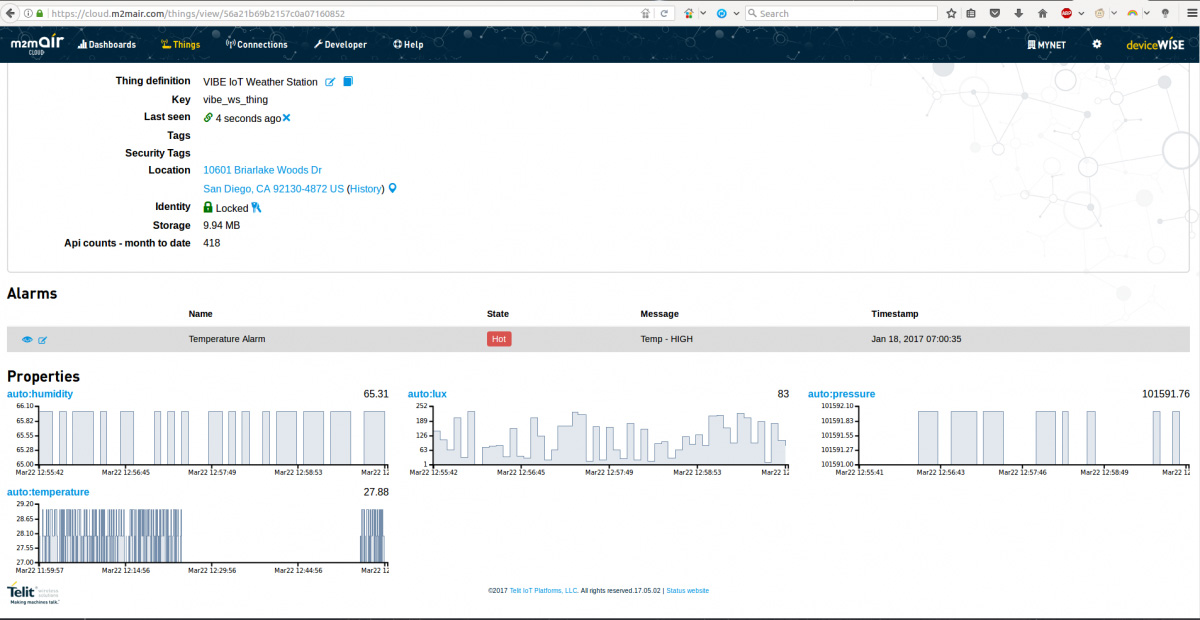Click the key tools icon beside Locked
The image size is (1200, 620).
[256, 207]
